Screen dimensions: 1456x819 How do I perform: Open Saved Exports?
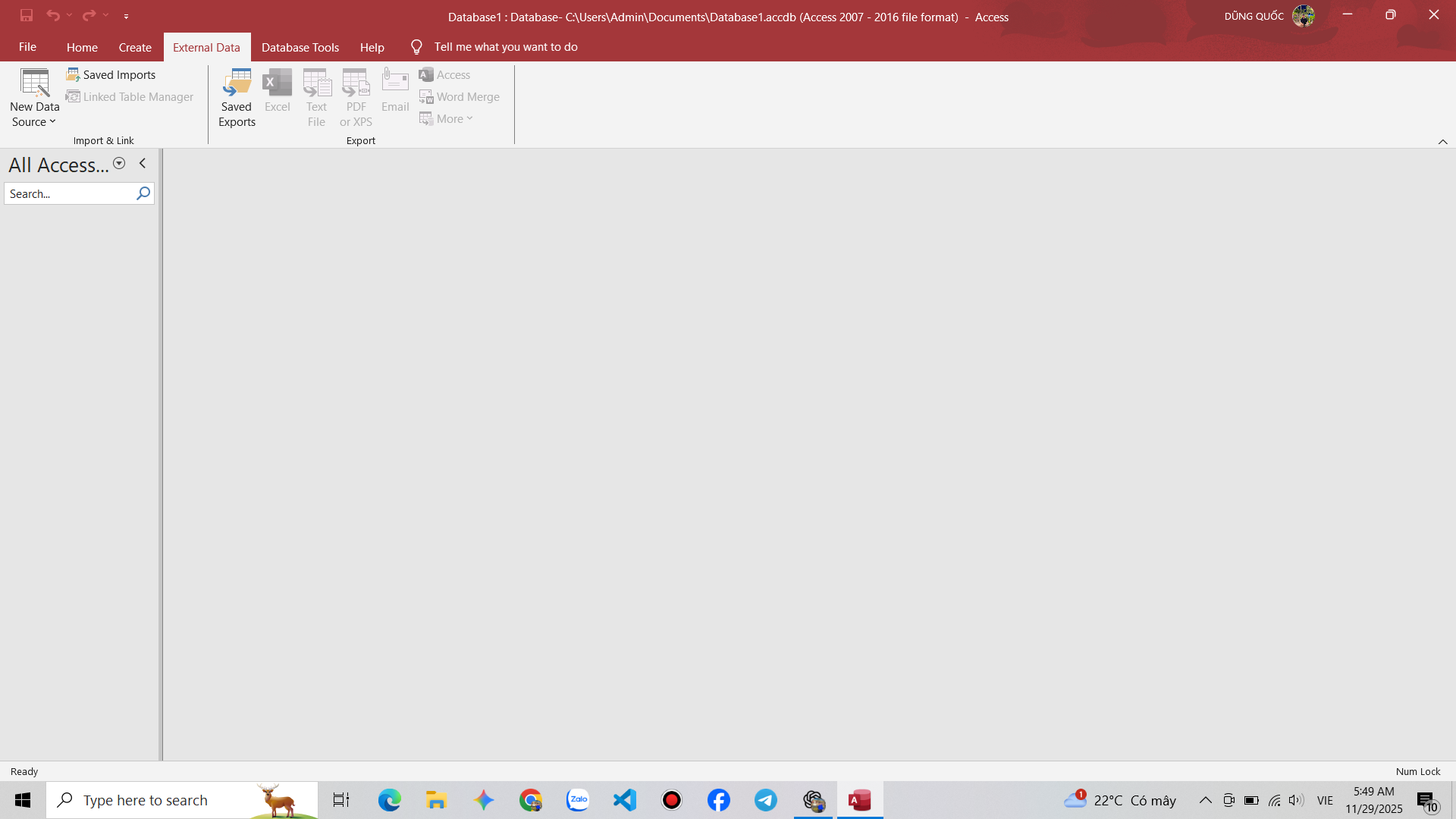(x=237, y=99)
